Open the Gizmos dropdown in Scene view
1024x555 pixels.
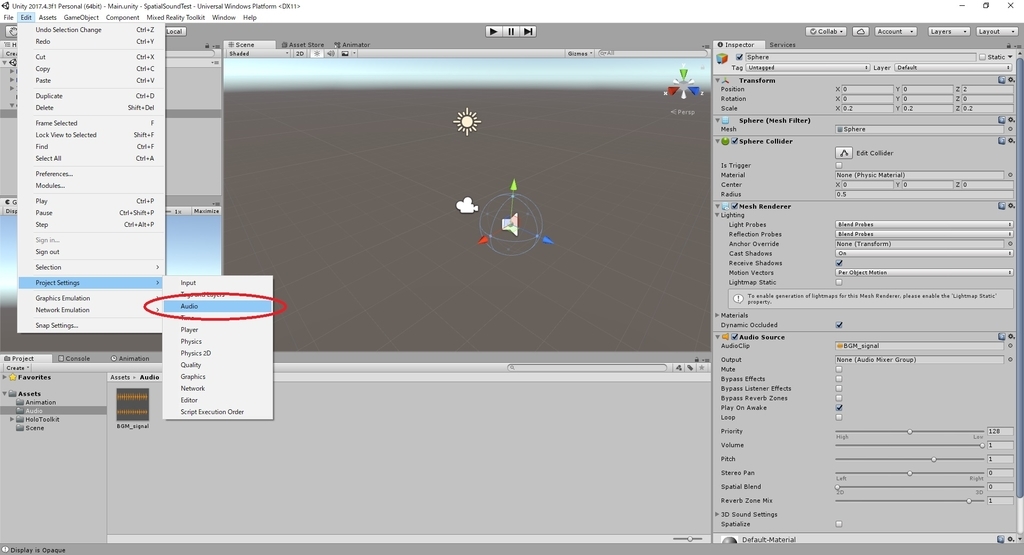point(580,54)
